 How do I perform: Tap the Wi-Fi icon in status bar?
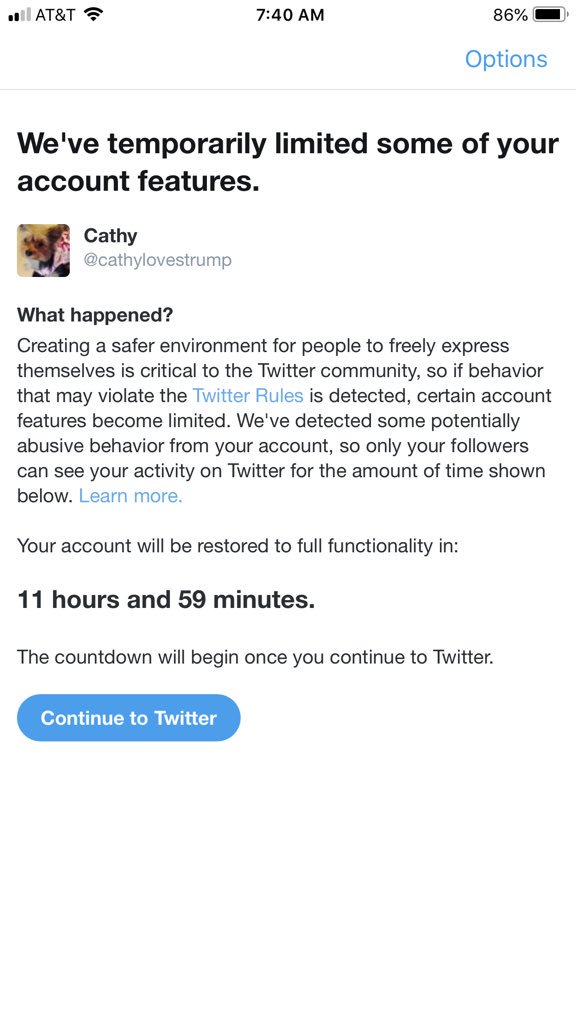[95, 14]
